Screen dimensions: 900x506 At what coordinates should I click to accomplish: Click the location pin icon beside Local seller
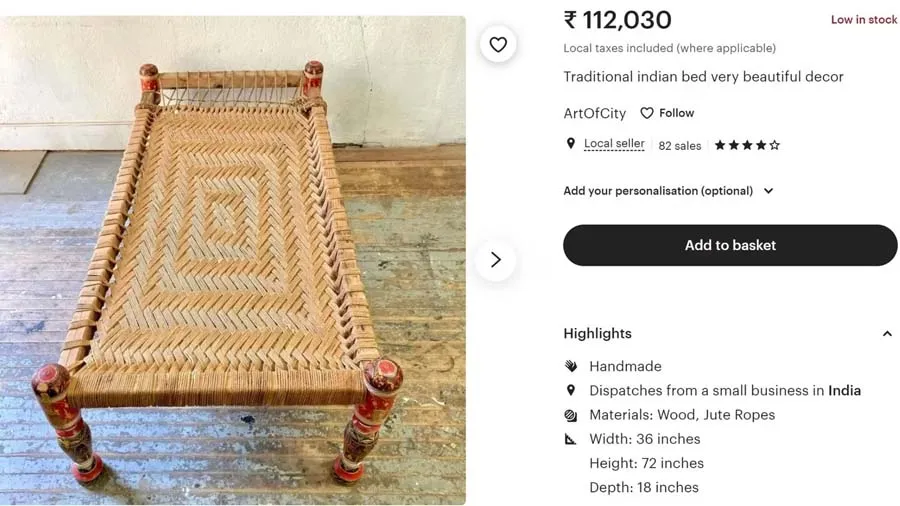coord(571,144)
